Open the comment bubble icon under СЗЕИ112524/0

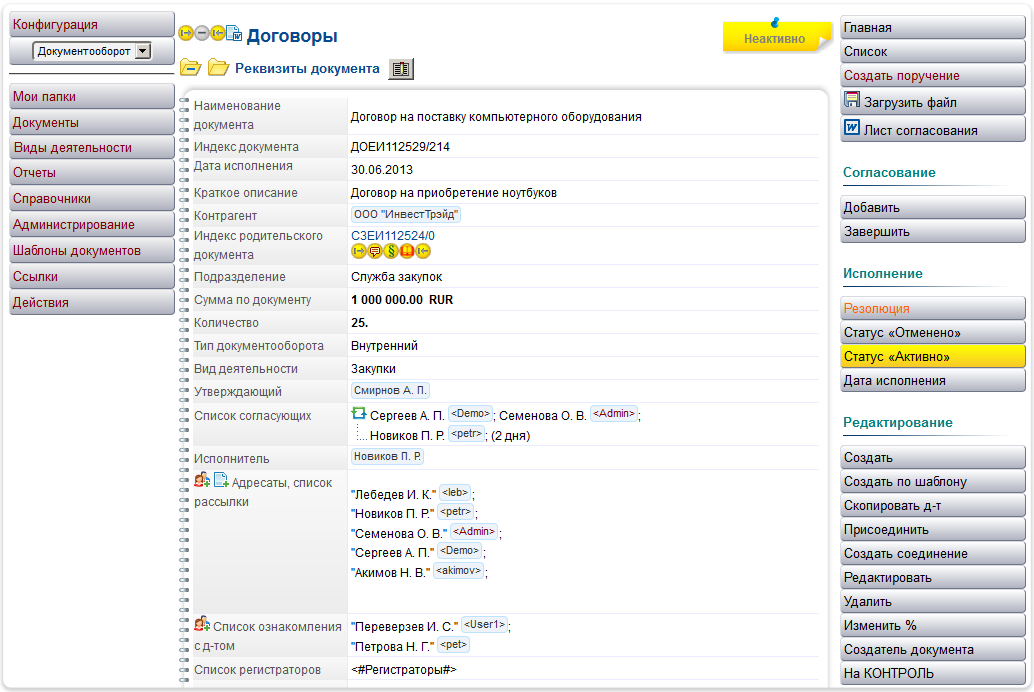coord(375,251)
